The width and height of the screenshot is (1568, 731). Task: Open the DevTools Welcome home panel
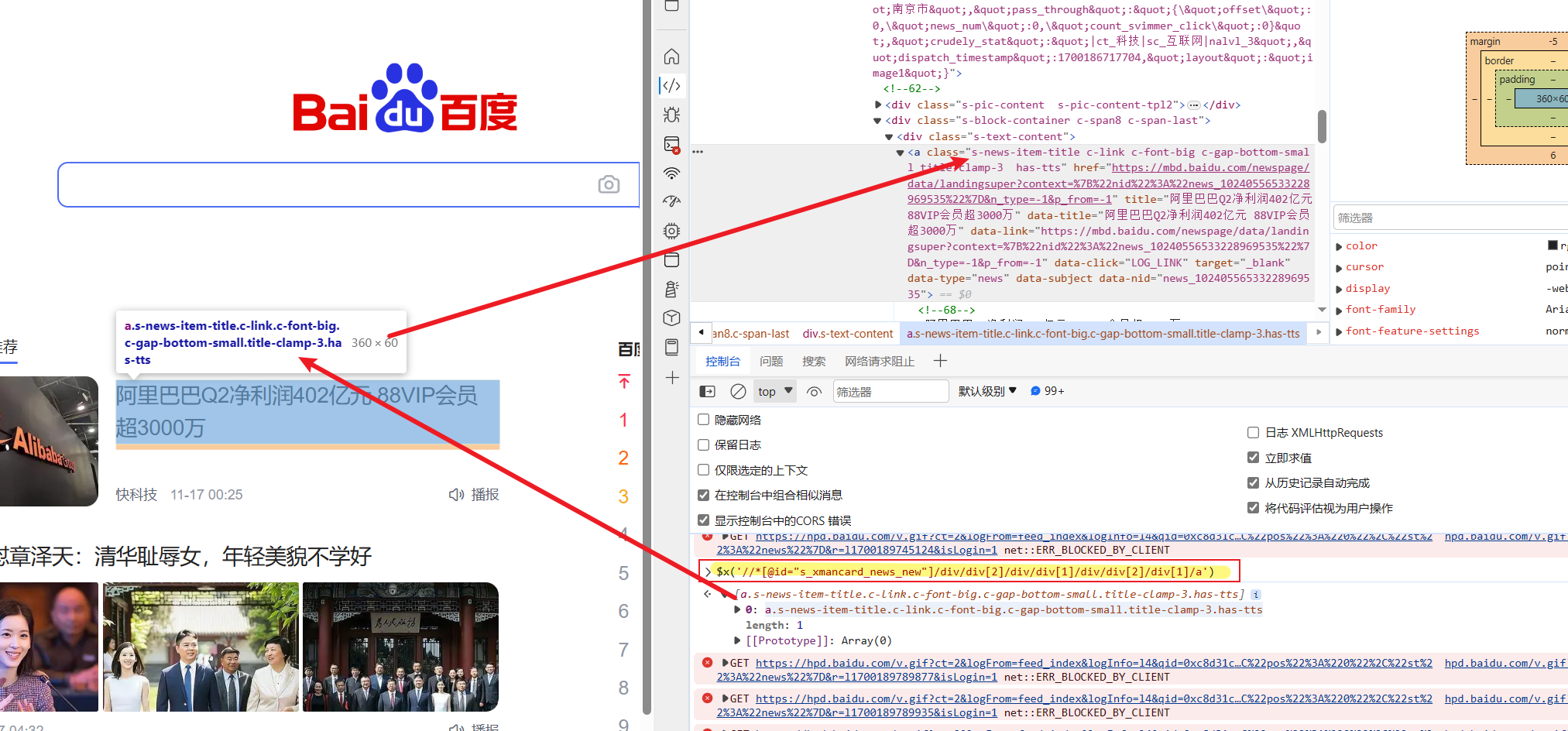(672, 57)
